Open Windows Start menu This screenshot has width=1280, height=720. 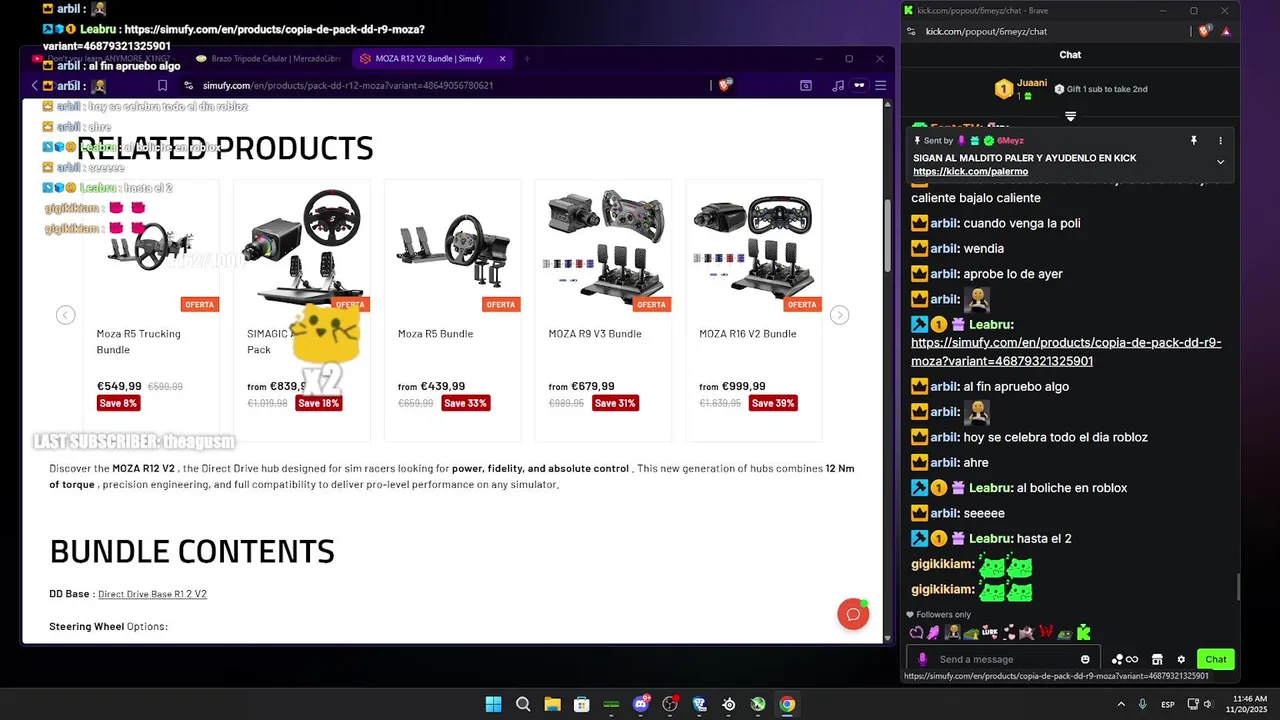coord(493,704)
